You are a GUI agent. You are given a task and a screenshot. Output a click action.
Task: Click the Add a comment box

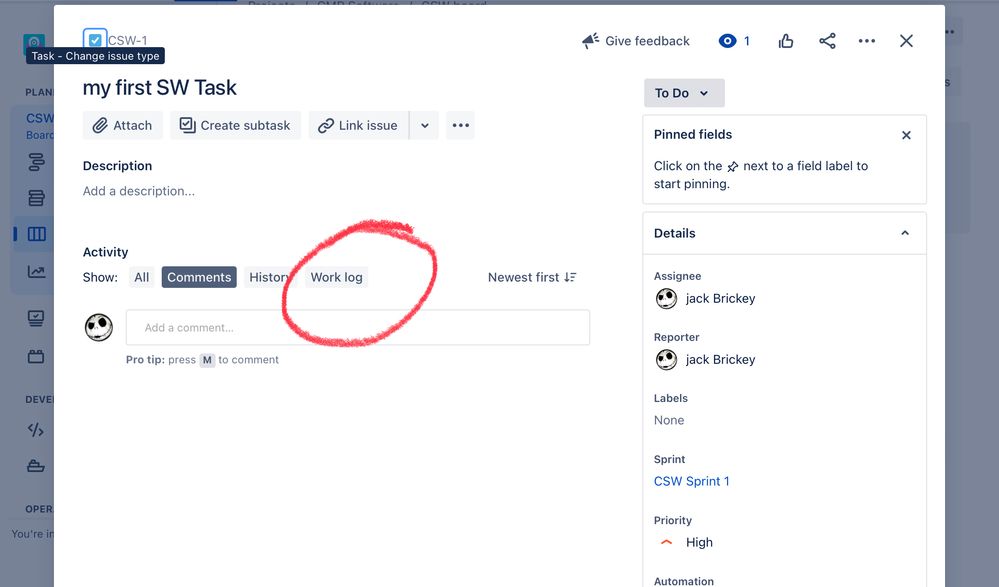point(358,328)
